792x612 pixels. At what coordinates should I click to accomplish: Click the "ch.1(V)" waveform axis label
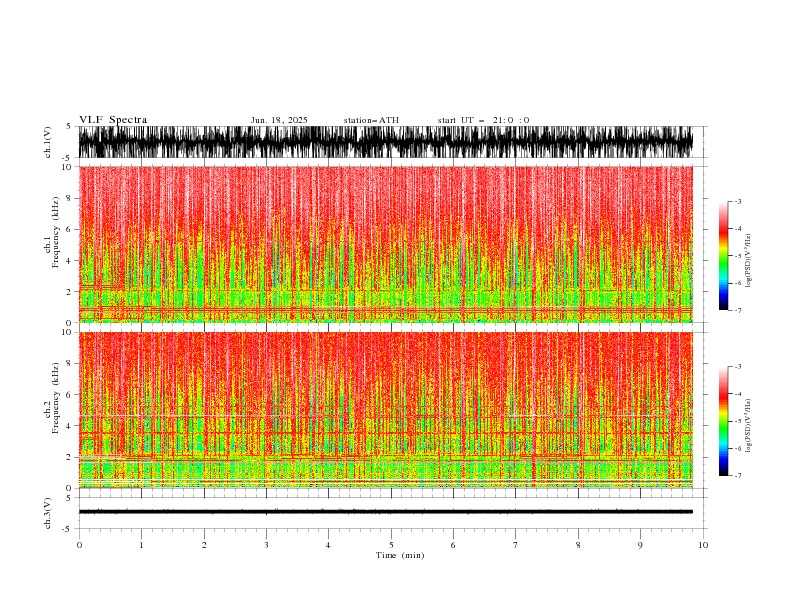pyautogui.click(x=48, y=142)
